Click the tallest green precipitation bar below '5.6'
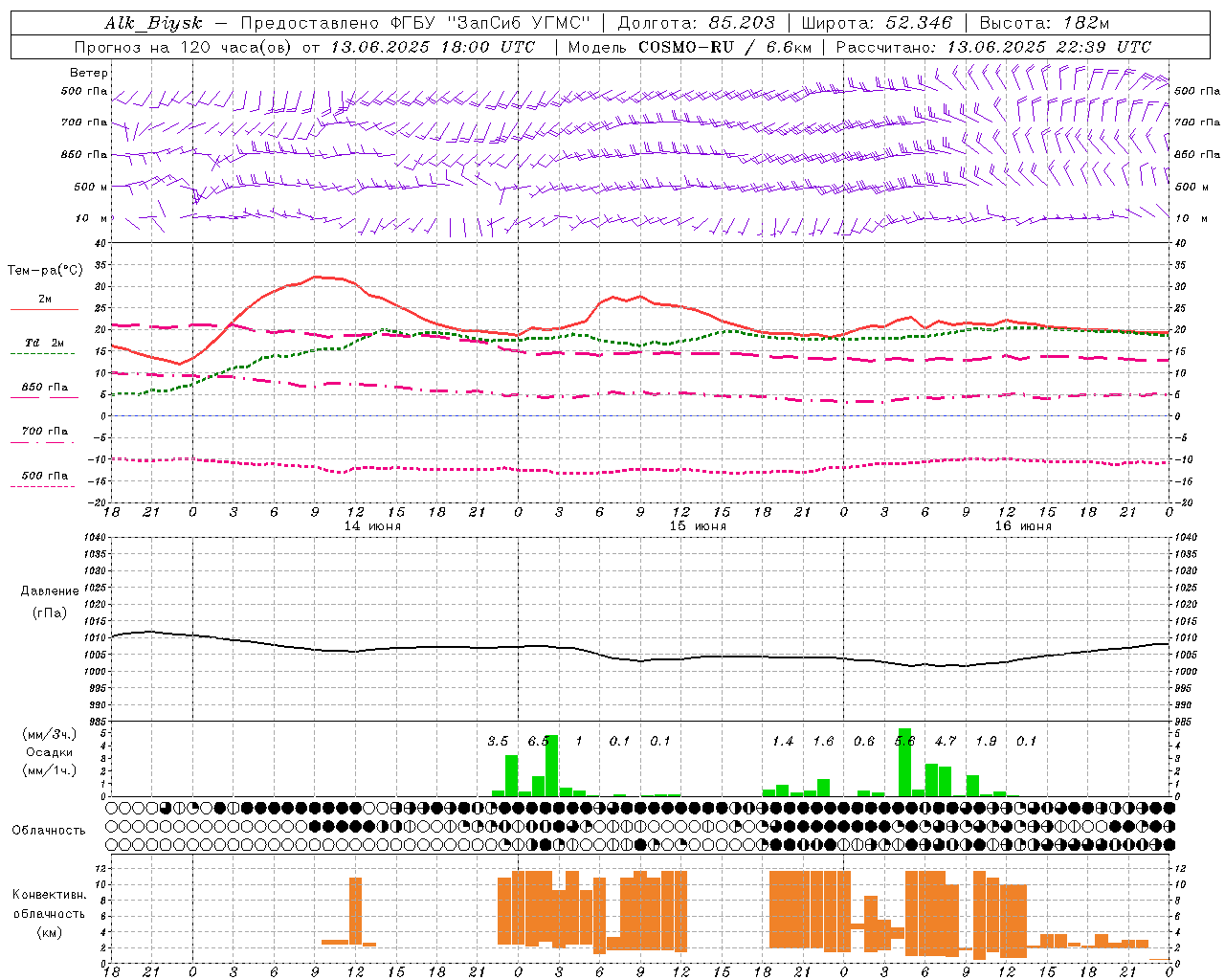Viewport: 1225px width, 980px height. click(904, 763)
